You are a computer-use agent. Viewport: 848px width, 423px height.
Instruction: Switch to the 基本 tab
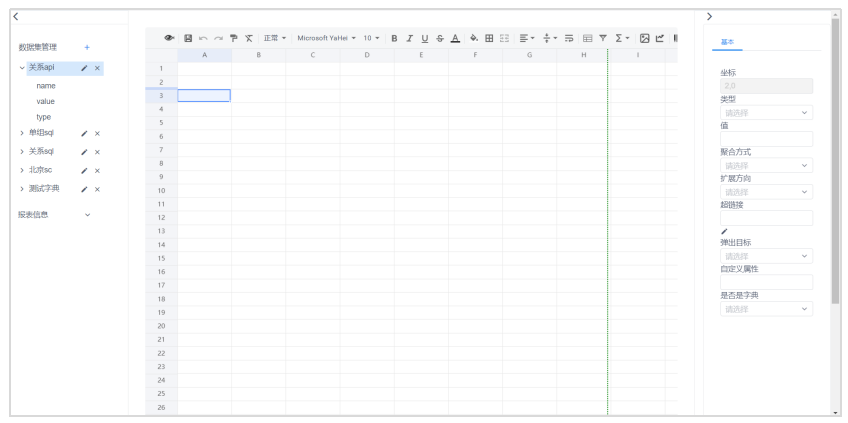(x=727, y=42)
